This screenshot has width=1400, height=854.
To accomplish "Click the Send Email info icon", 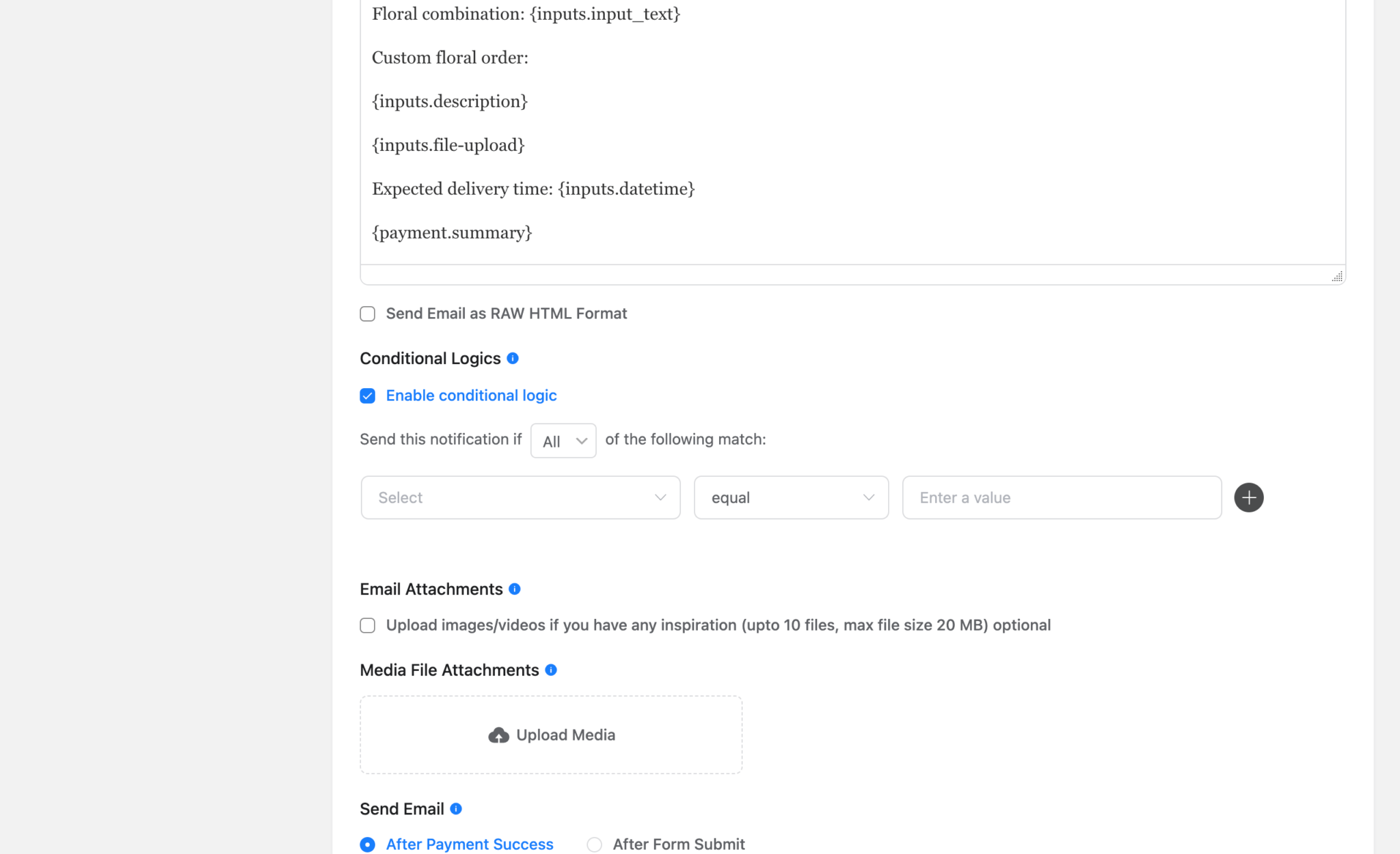I will [x=456, y=809].
